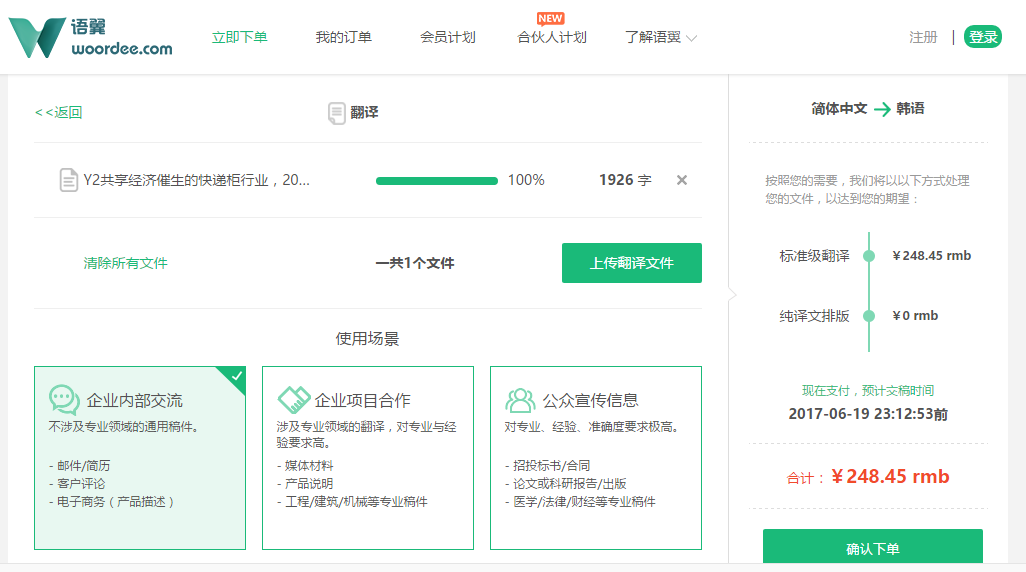This screenshot has height=572, width=1026.
Task: Go to the 会员计划 page
Action: (447, 38)
